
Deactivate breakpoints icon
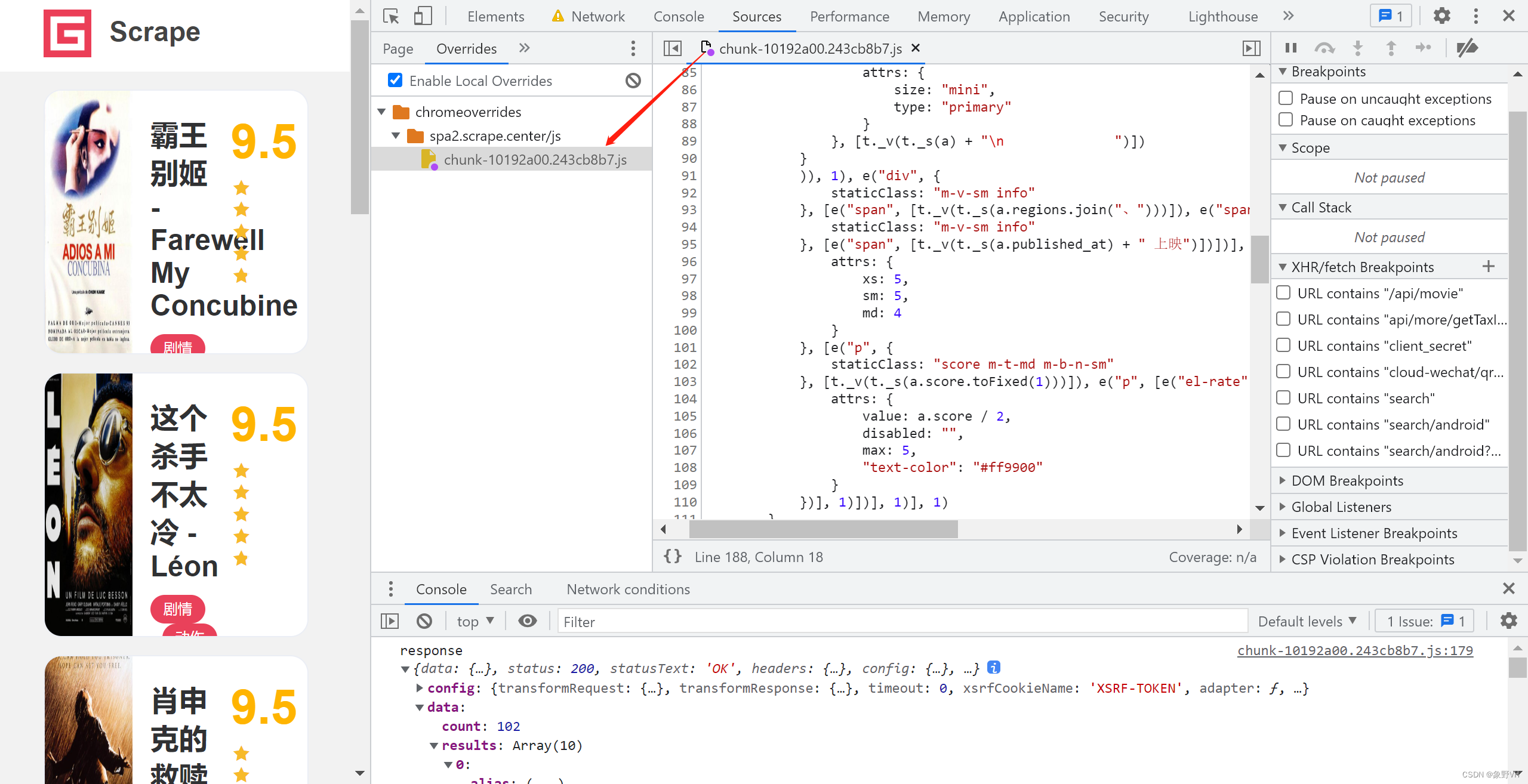click(x=1467, y=48)
